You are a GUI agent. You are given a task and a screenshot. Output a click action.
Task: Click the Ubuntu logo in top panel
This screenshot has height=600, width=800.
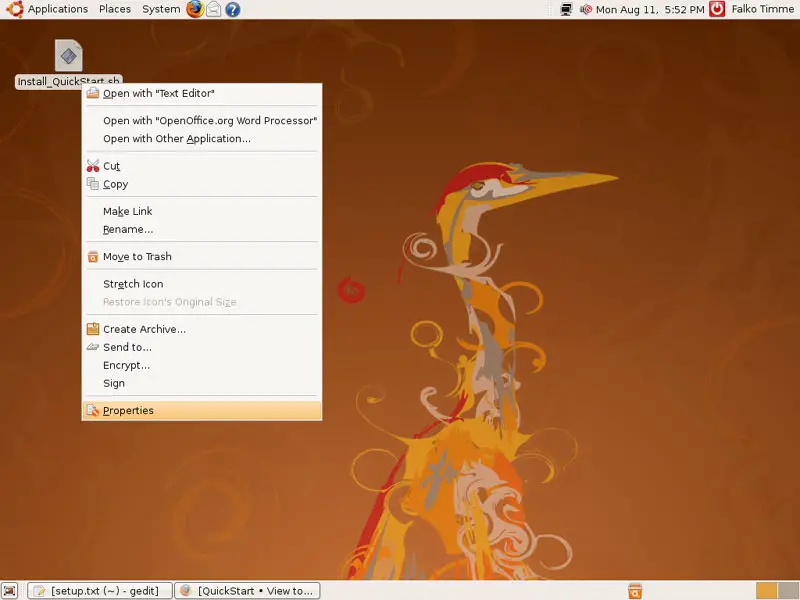click(x=15, y=9)
